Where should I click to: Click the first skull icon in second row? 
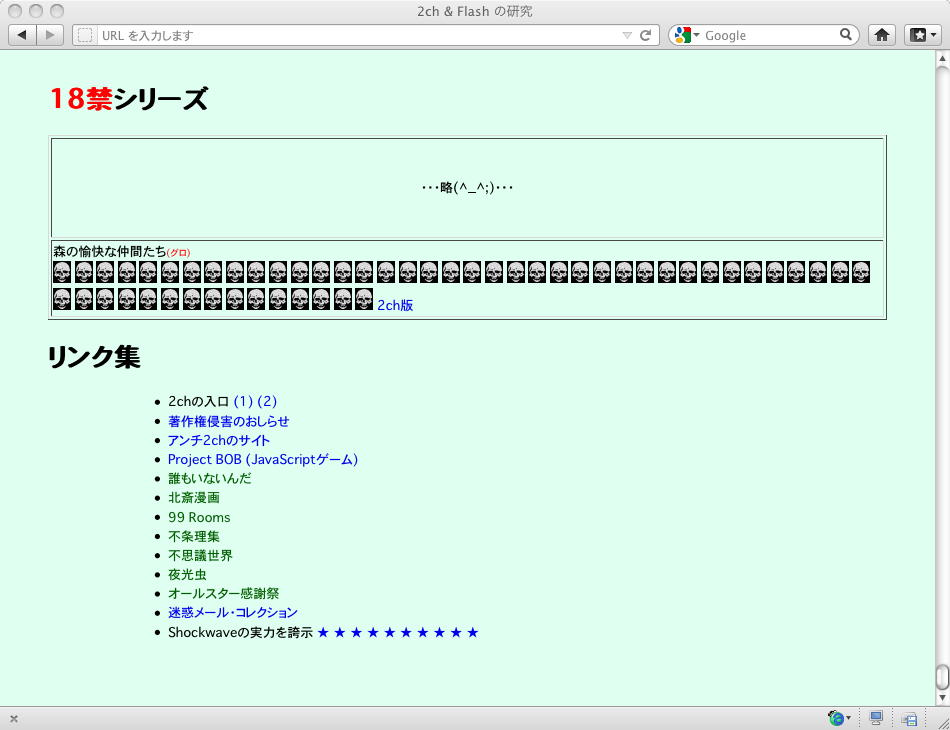(62, 299)
